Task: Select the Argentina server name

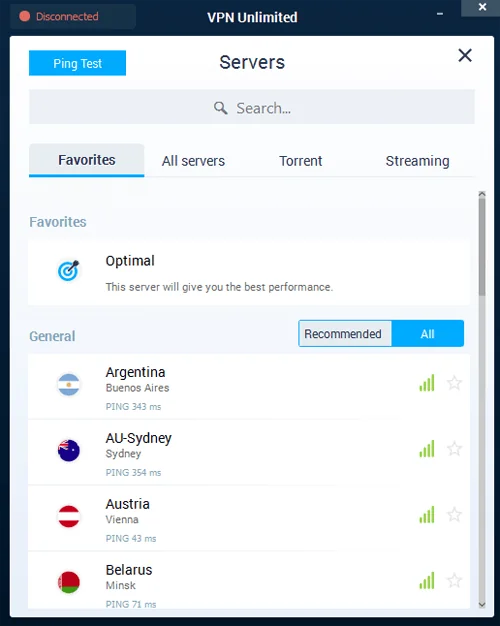Action: click(135, 372)
